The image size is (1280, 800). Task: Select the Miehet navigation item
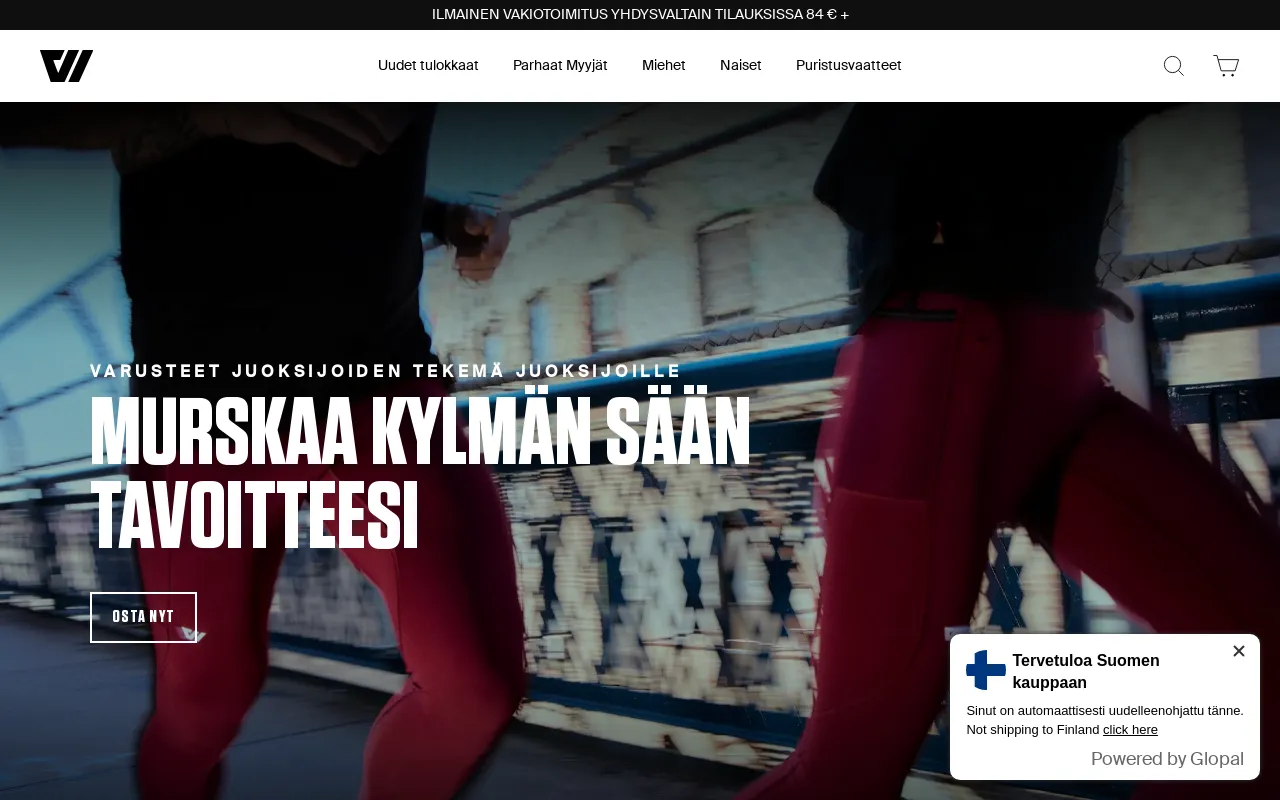click(x=664, y=65)
